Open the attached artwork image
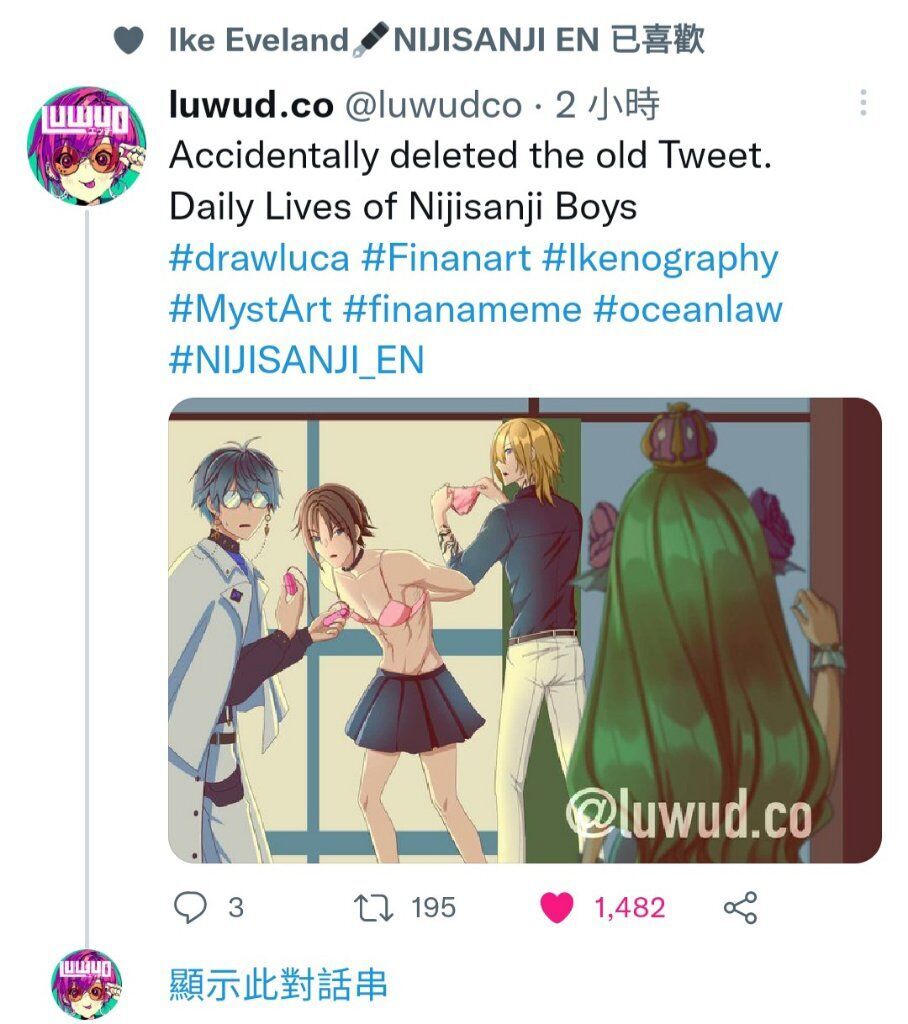 [x=525, y=630]
